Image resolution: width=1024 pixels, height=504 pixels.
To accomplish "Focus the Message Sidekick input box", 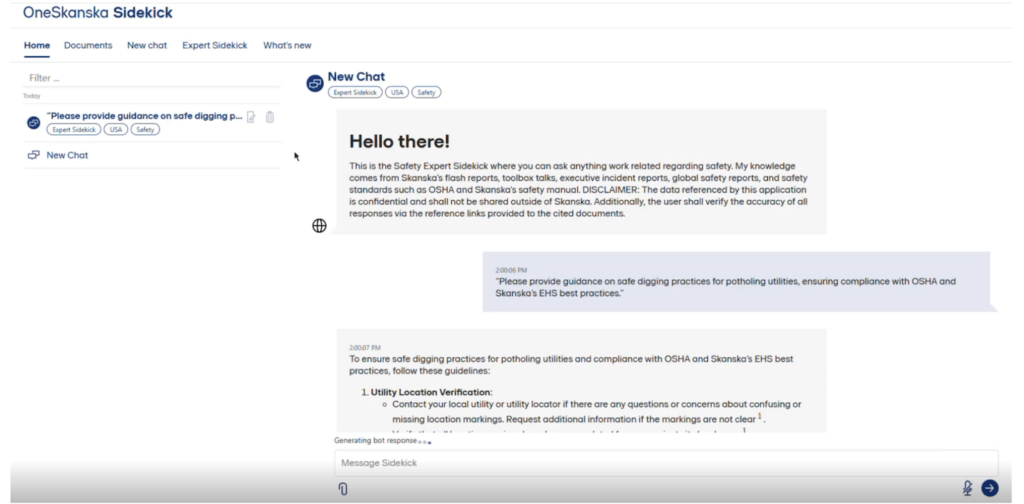I will (x=666, y=463).
